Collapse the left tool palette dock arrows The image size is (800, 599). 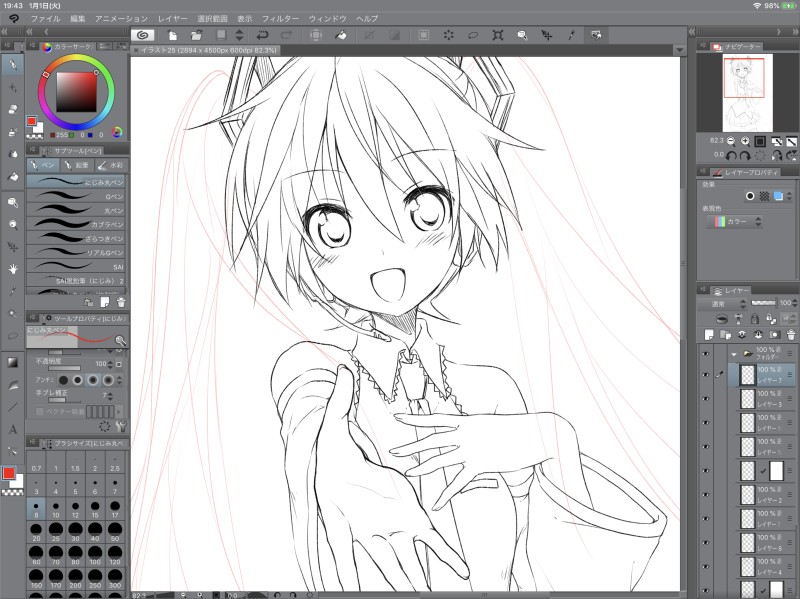pos(5,32)
